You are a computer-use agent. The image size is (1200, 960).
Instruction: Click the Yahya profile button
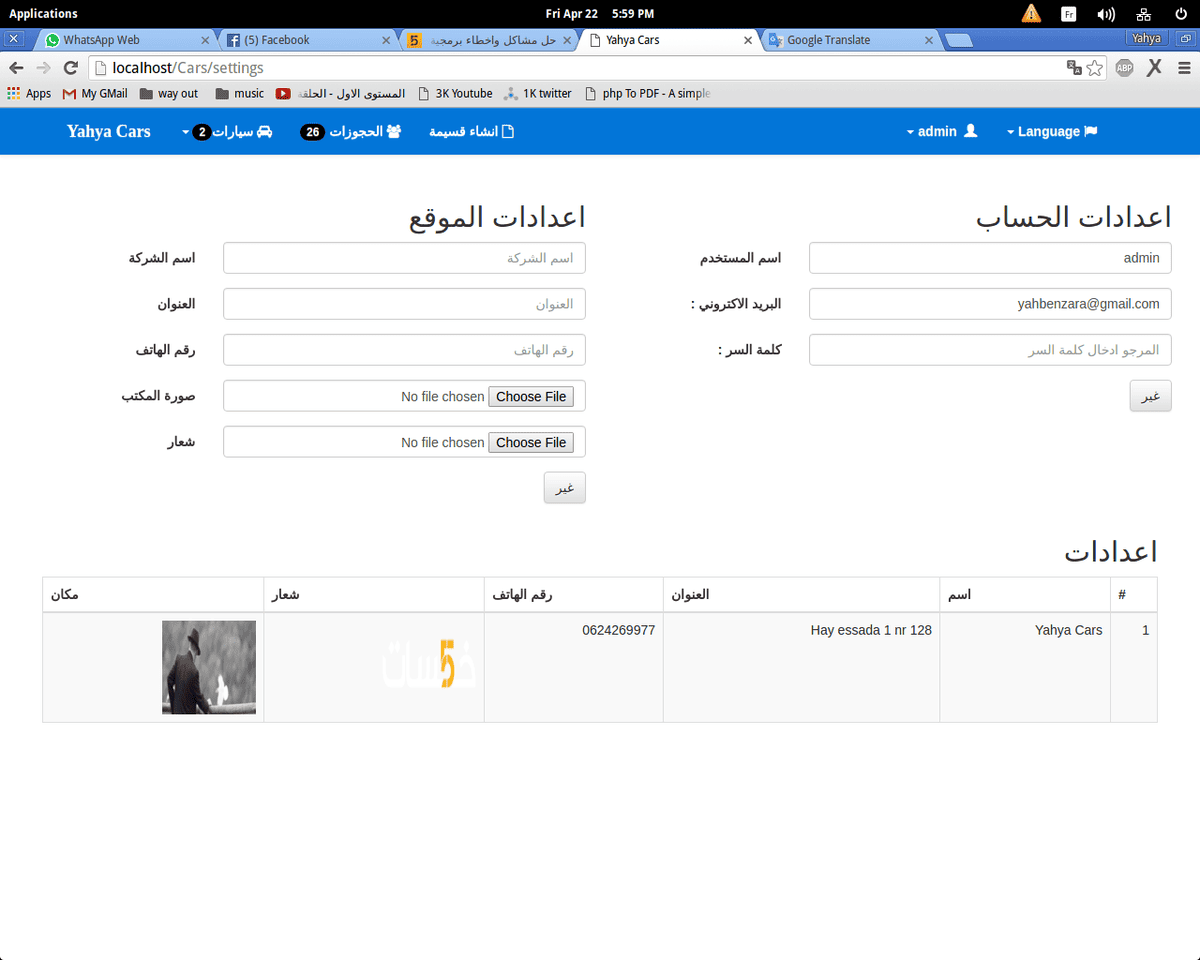[x=1146, y=38]
